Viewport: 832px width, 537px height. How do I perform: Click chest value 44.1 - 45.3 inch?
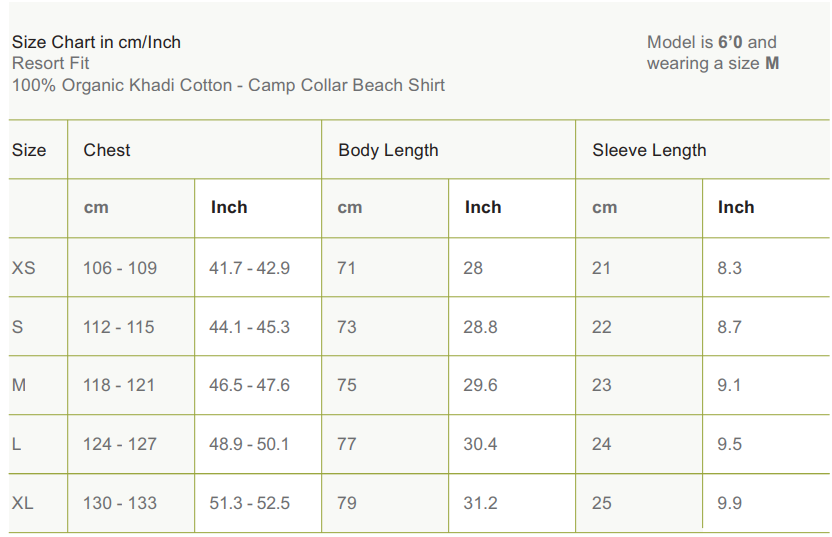click(x=249, y=327)
